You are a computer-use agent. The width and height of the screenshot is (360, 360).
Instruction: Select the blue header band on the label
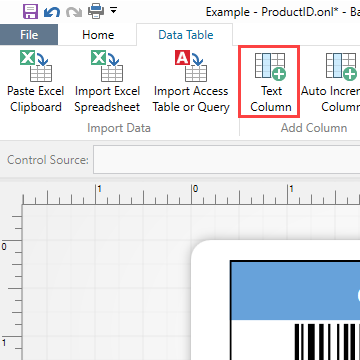click(296, 291)
